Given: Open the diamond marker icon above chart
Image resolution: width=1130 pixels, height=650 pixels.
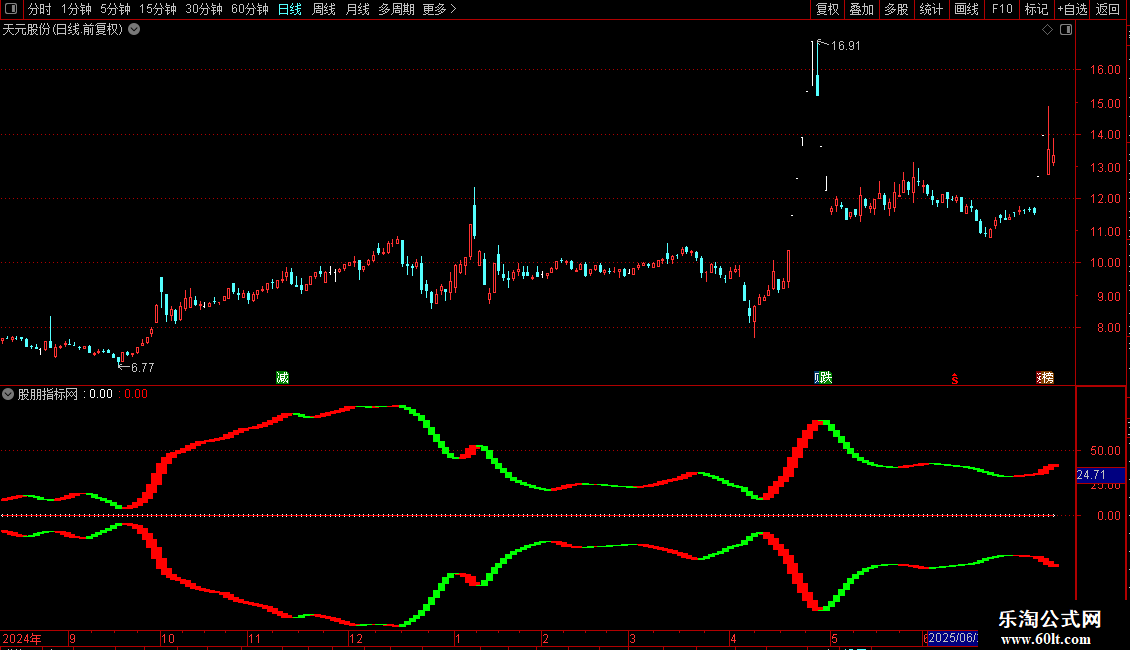Looking at the screenshot, I should [x=1047, y=30].
